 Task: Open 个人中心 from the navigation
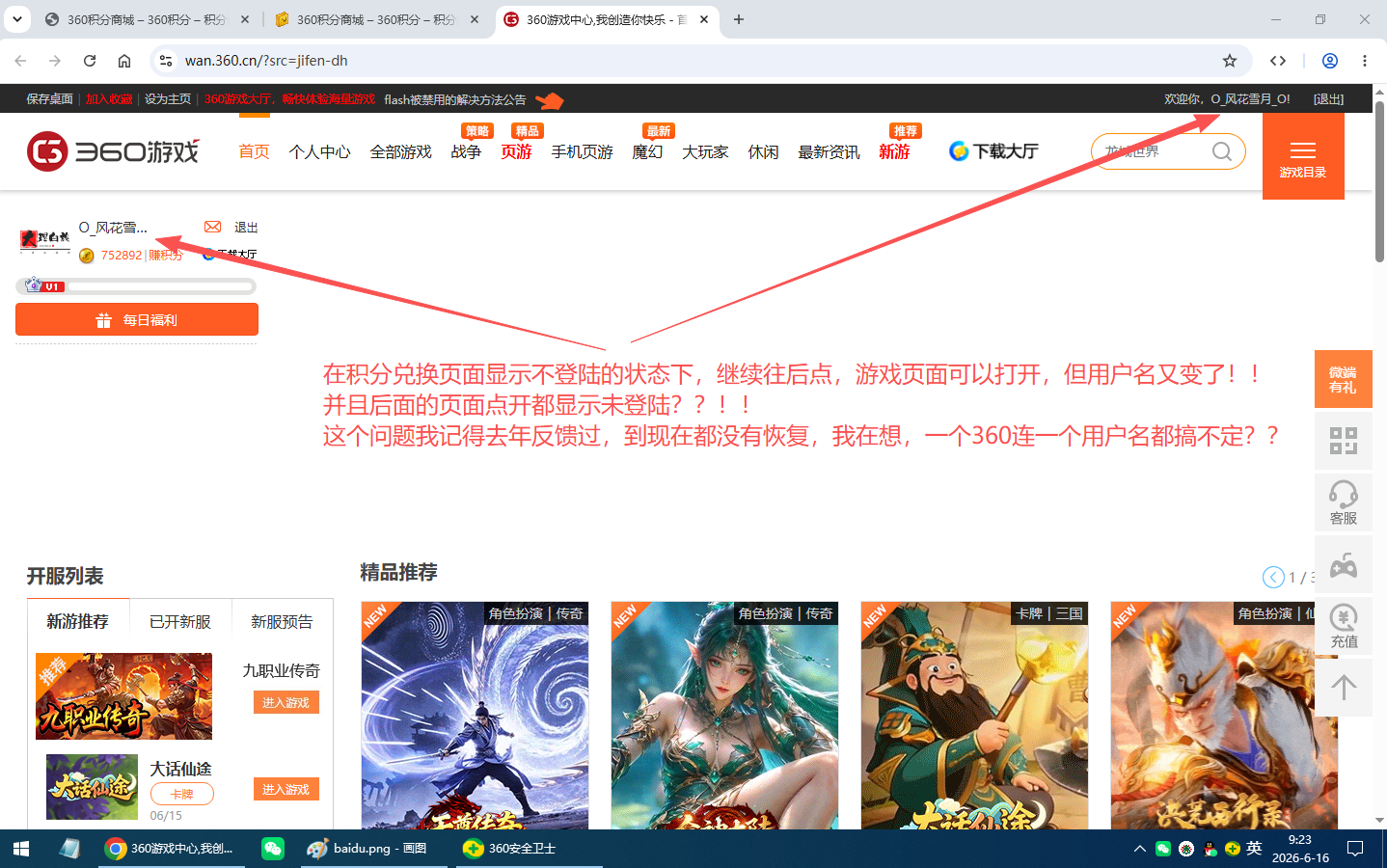319,151
